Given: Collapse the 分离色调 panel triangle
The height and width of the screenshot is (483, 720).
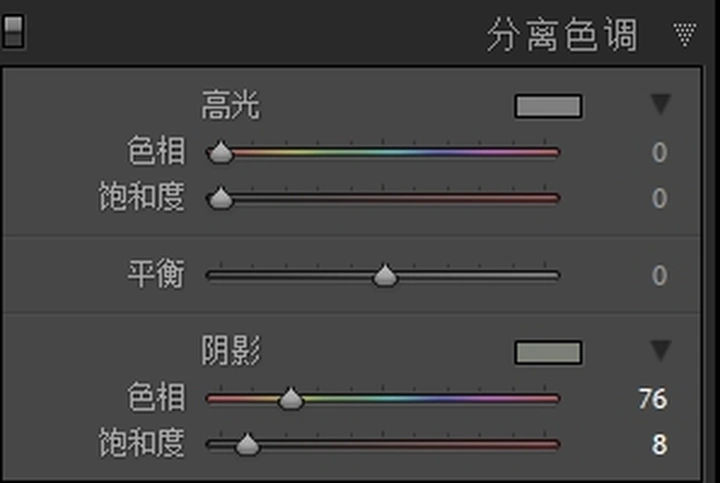Looking at the screenshot, I should coord(685,35).
